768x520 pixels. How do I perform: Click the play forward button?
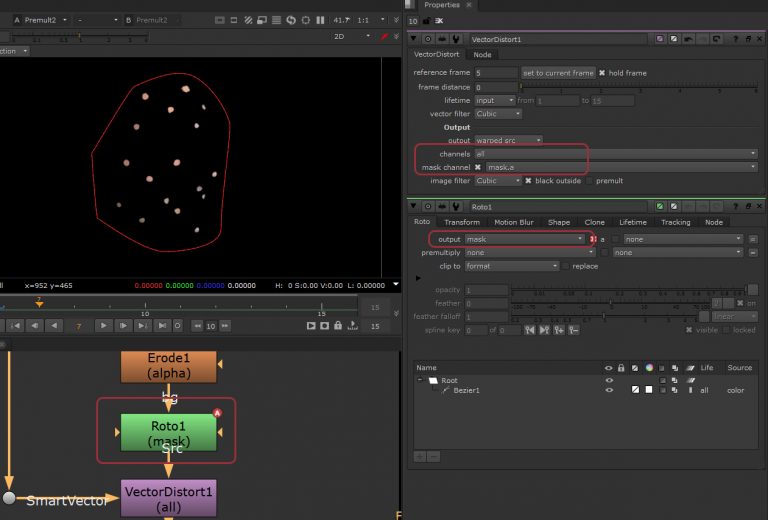tap(103, 326)
